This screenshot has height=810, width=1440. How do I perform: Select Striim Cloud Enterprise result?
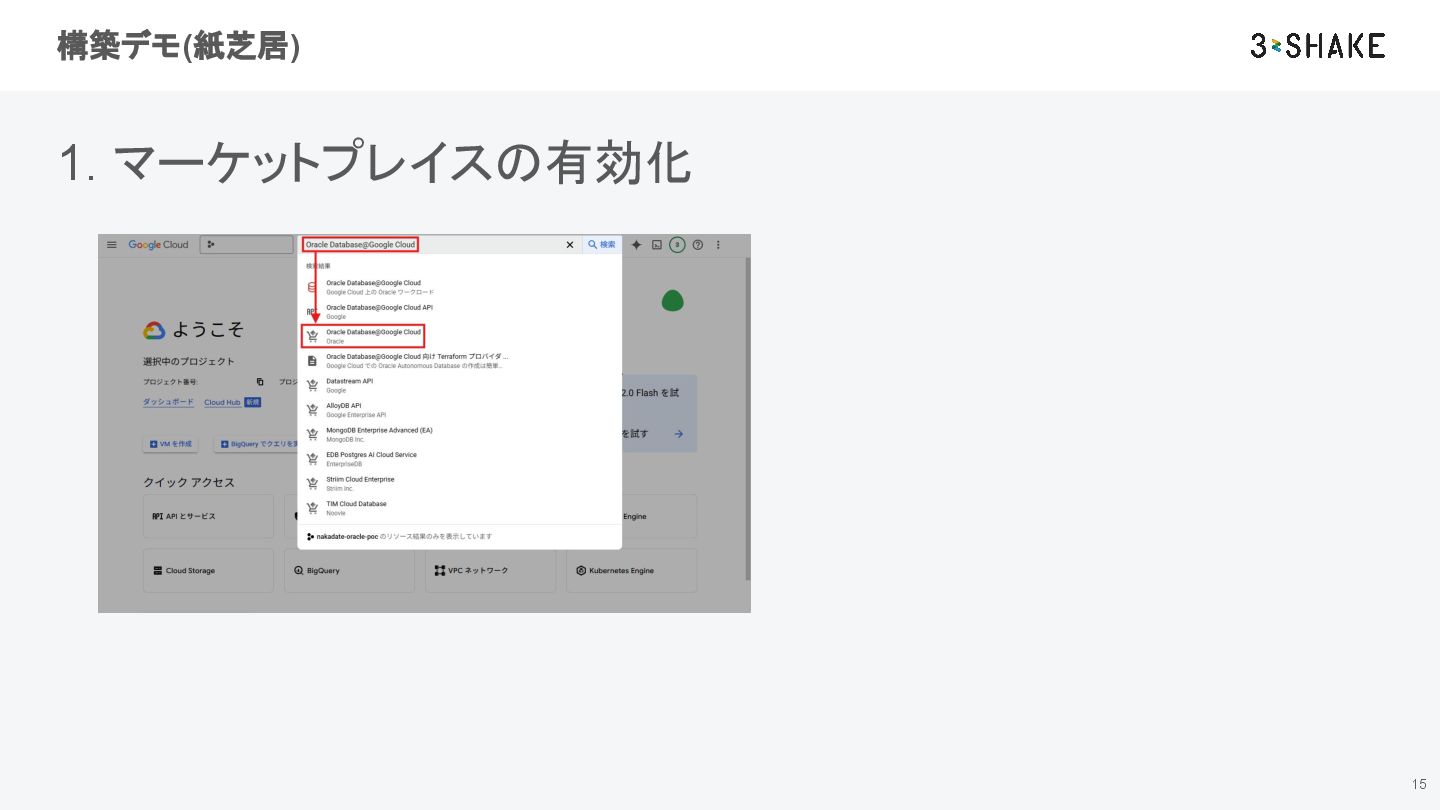[460, 483]
